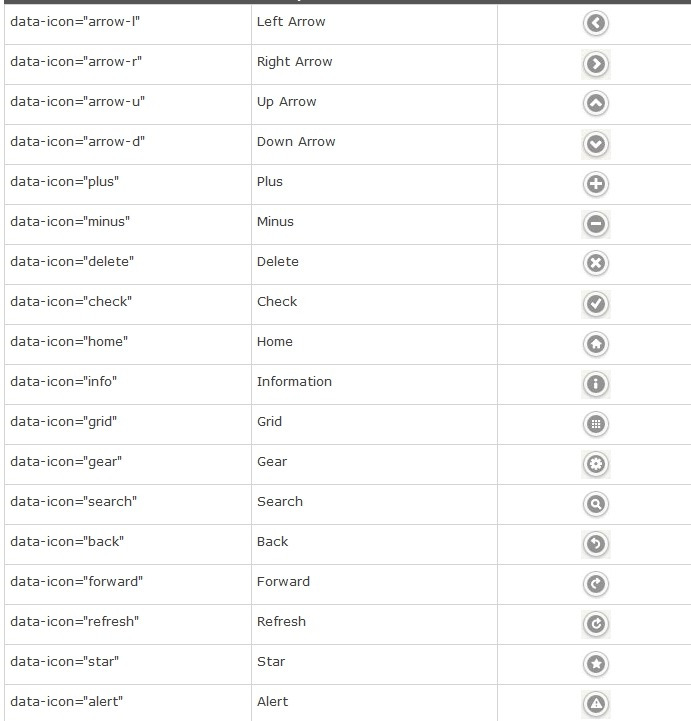
Task: Click the Information icon
Action: pos(596,384)
